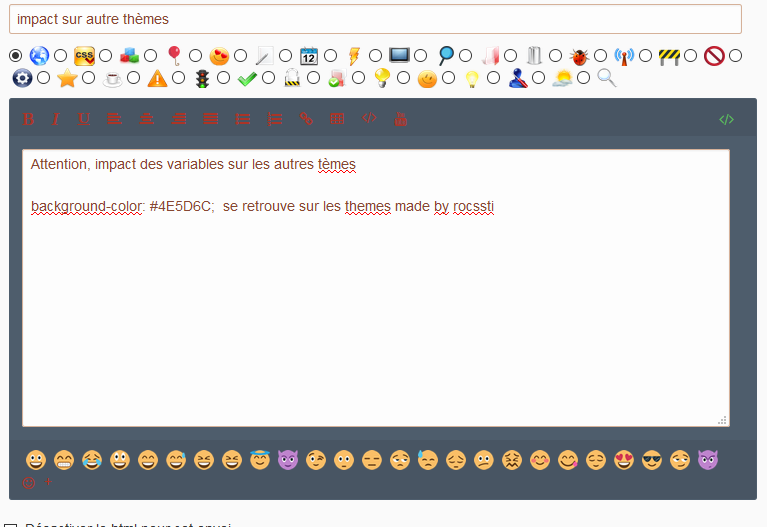Viewport: 767px width, 527px height.
Task: Insert the sunglasses emoji
Action: 652,460
